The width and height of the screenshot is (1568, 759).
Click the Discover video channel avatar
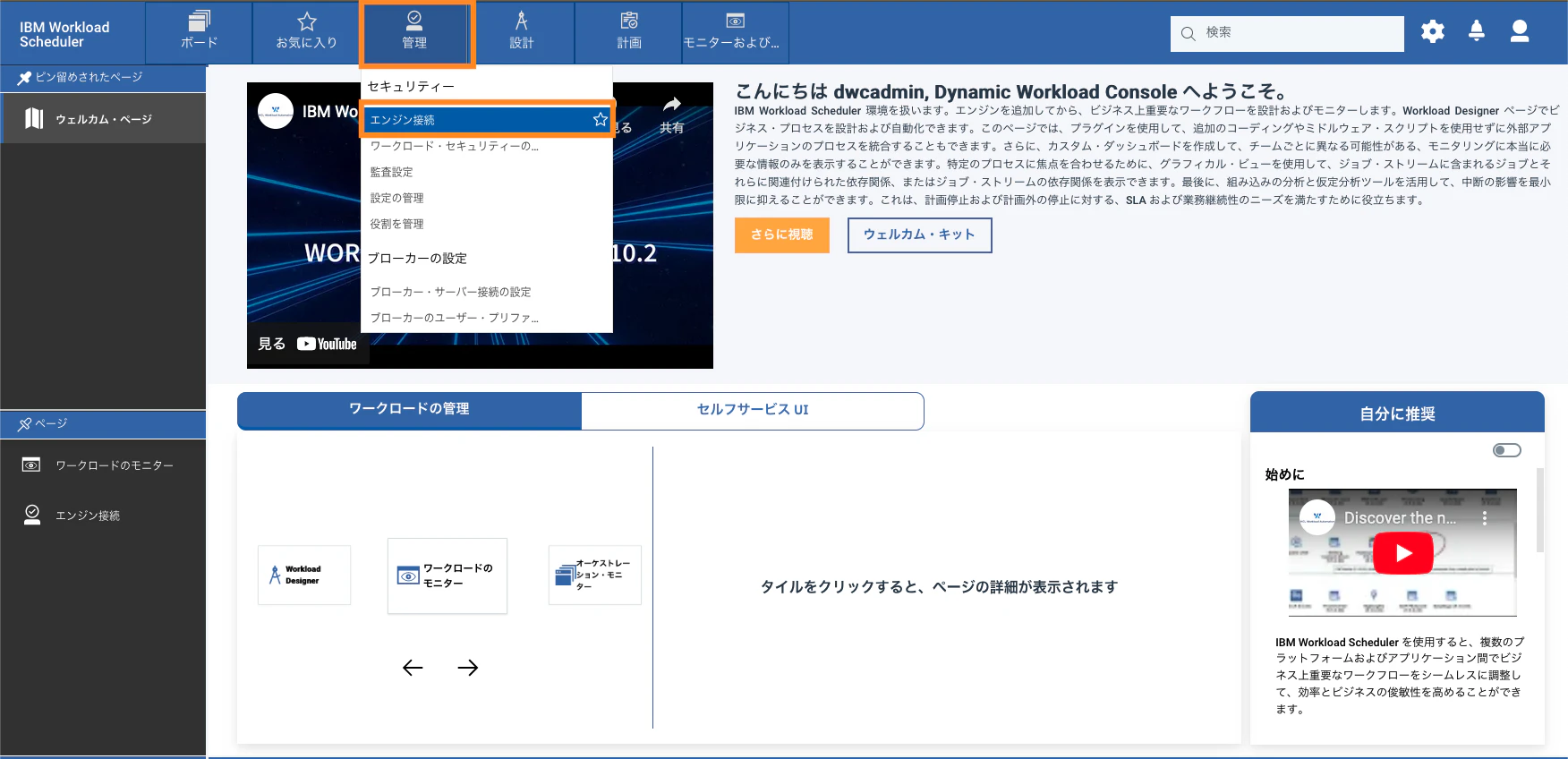[x=1317, y=517]
